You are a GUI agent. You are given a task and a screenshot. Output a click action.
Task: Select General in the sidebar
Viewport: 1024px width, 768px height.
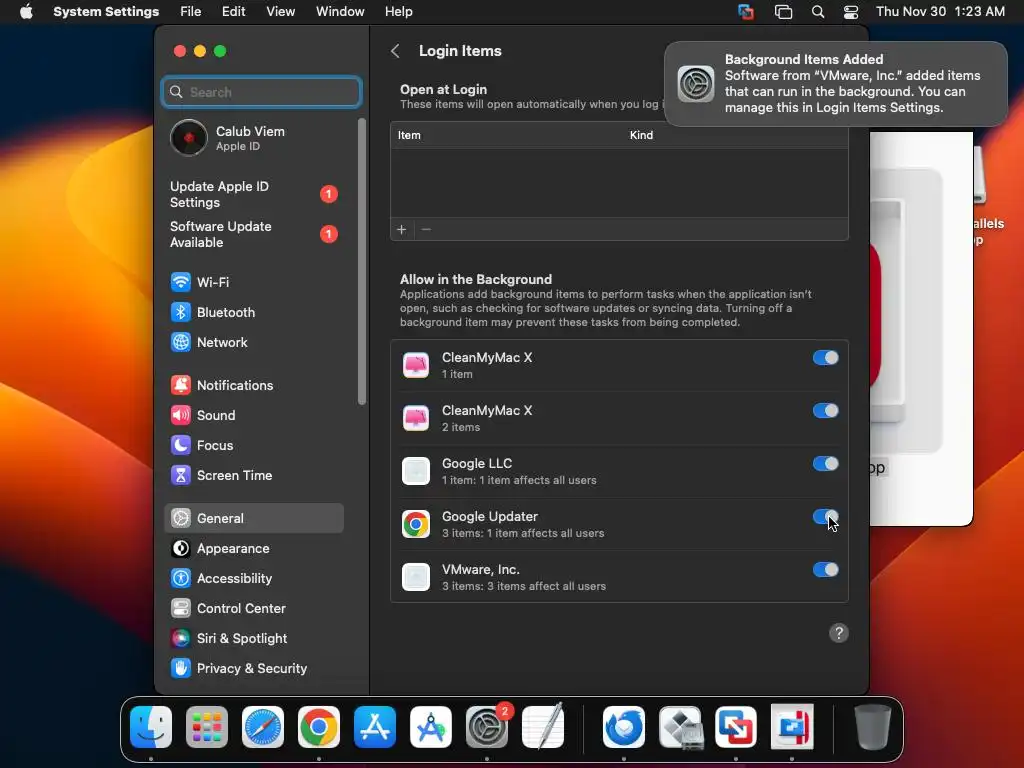(253, 519)
